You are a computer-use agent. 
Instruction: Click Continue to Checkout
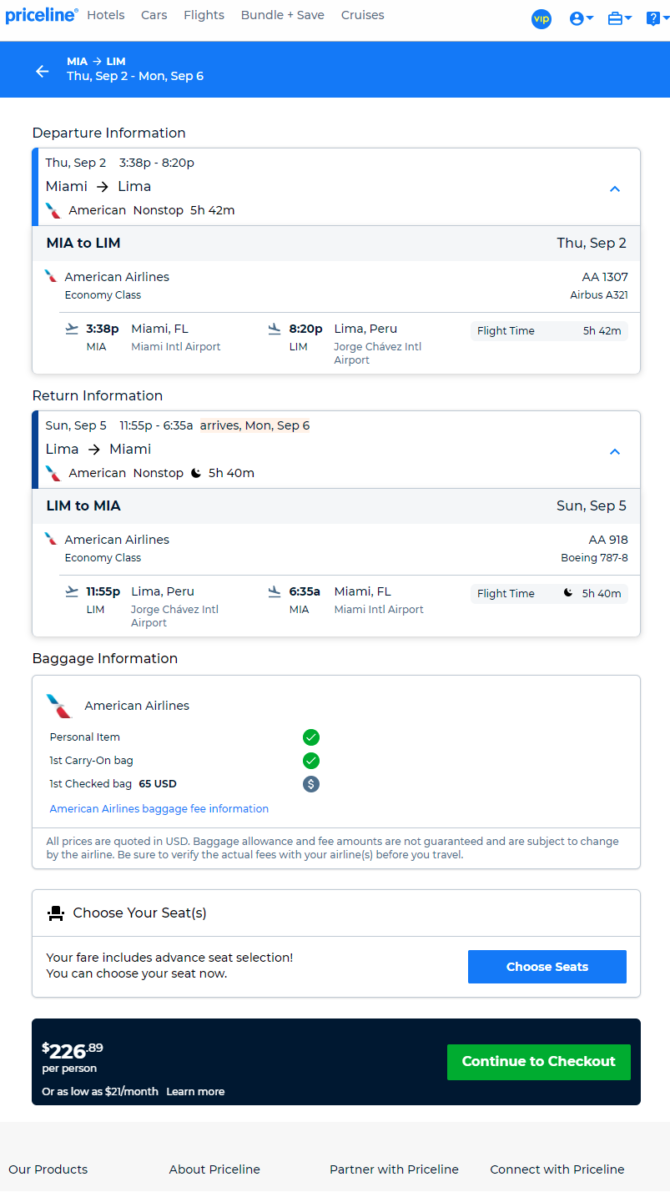[x=538, y=1062]
